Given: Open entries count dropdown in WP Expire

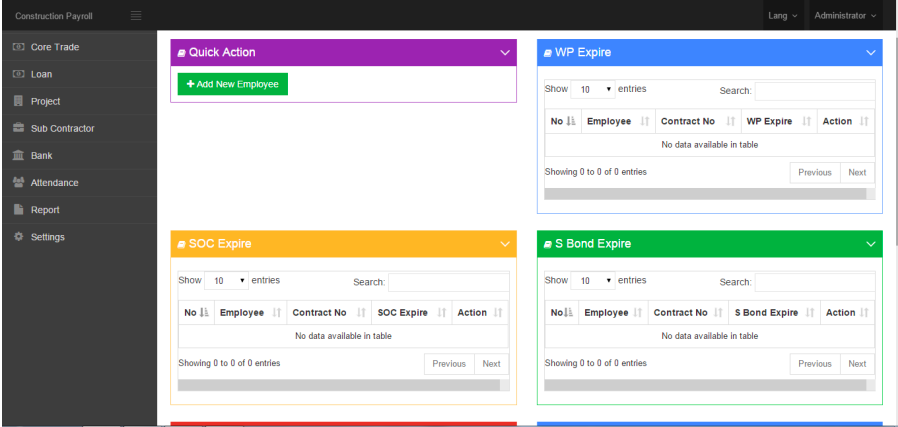Looking at the screenshot, I should click(595, 89).
